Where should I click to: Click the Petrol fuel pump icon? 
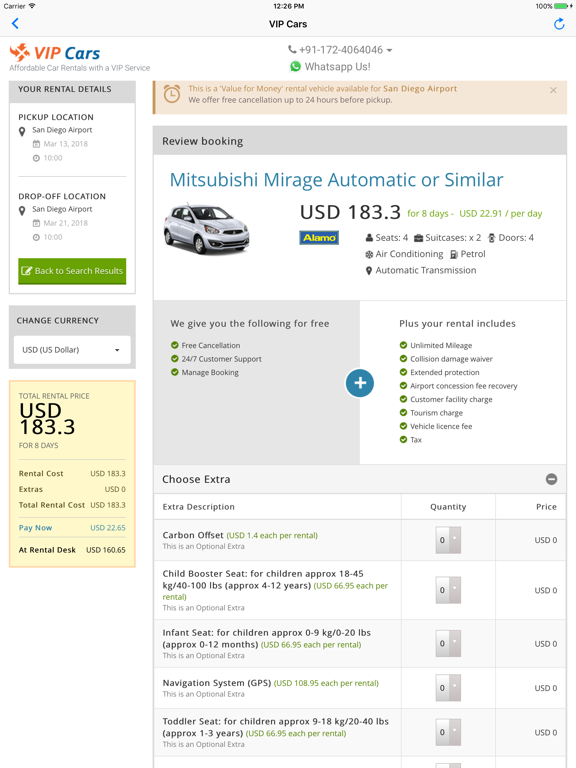pyautogui.click(x=454, y=254)
